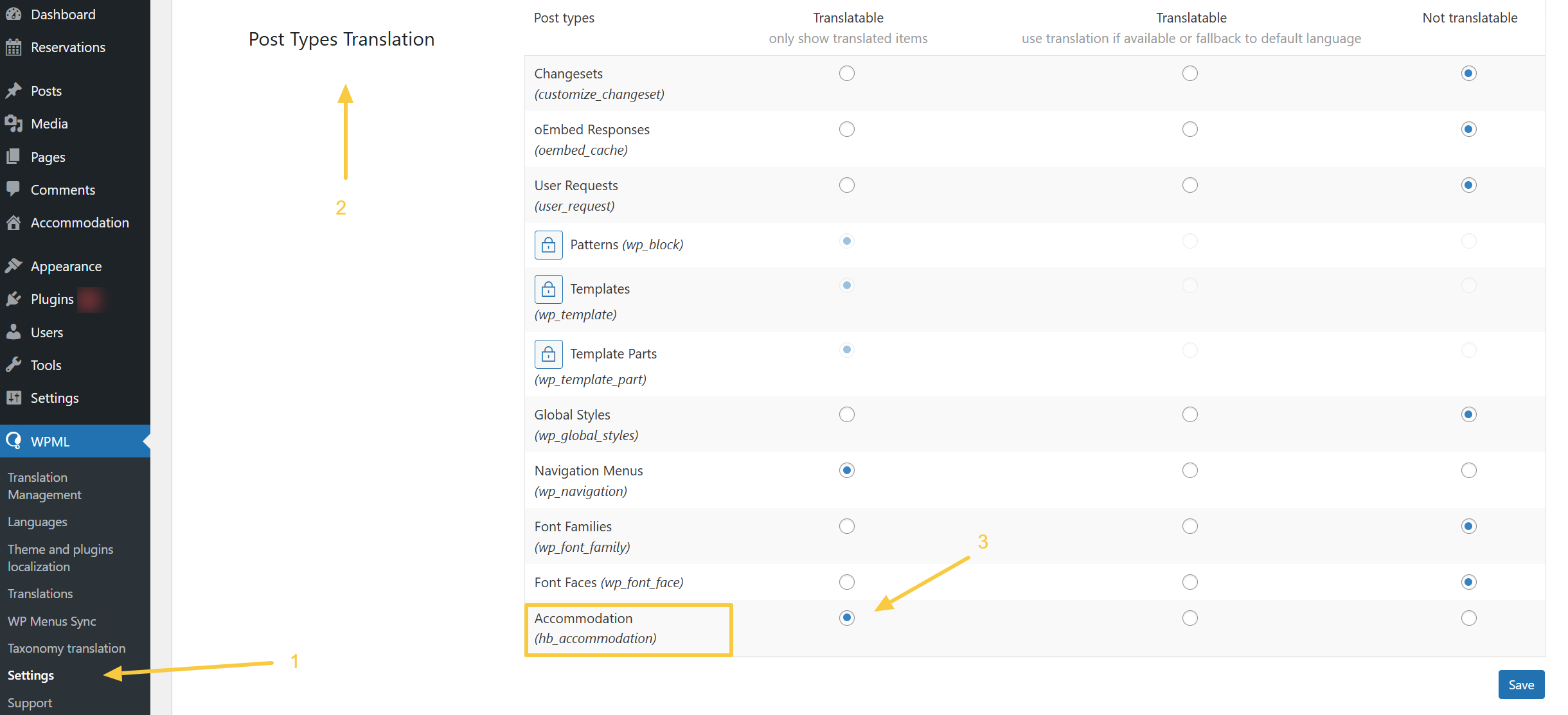Click the Posts pushpin icon

click(13, 91)
